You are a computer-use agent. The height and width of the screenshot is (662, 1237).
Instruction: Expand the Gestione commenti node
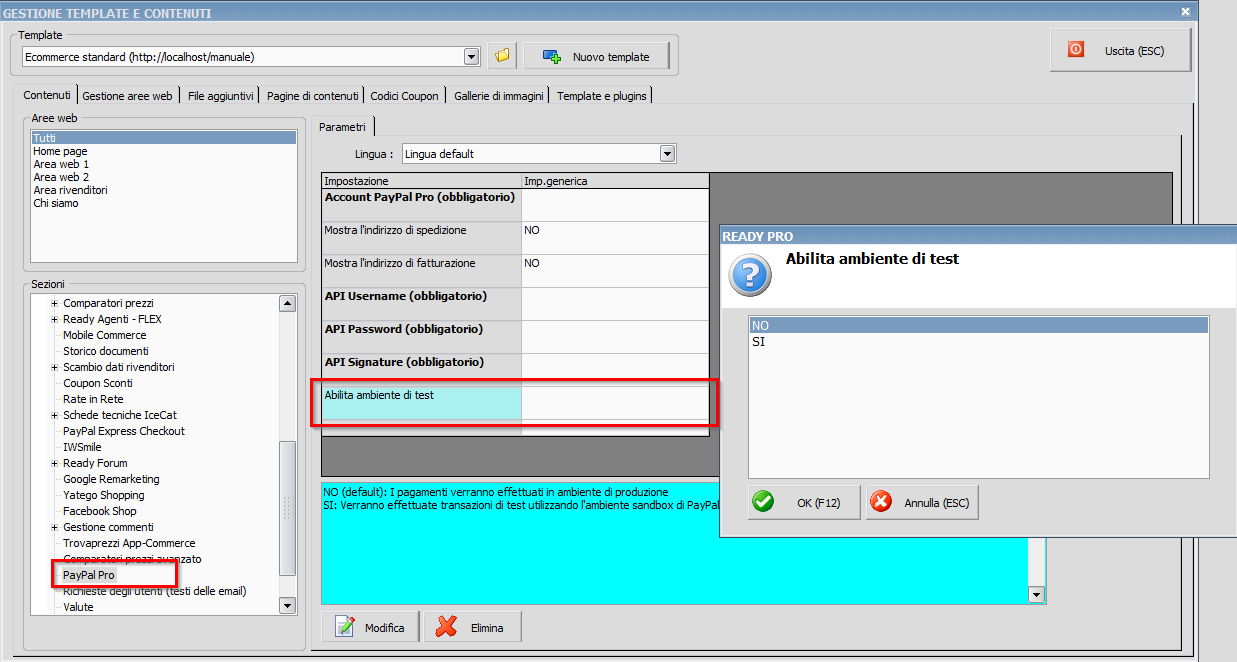click(54, 527)
